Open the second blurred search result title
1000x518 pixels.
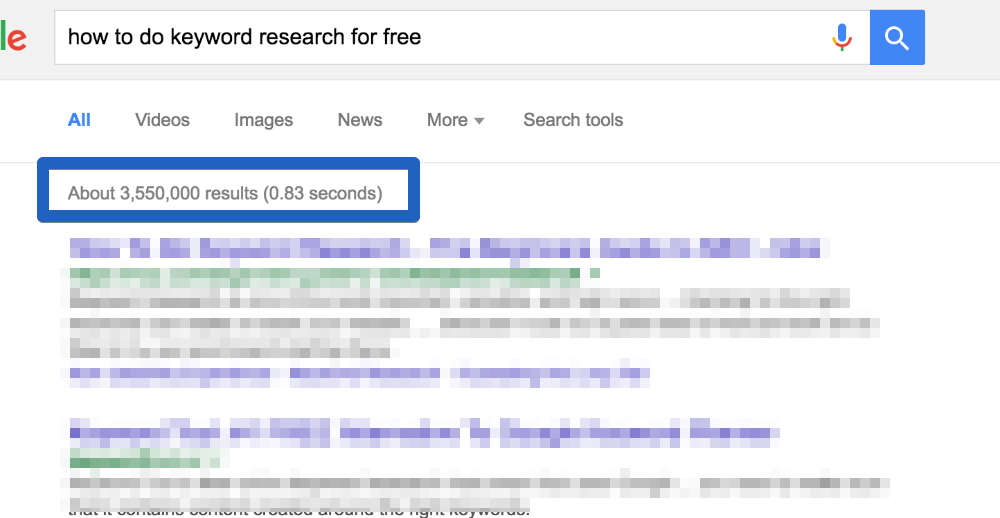[422, 433]
